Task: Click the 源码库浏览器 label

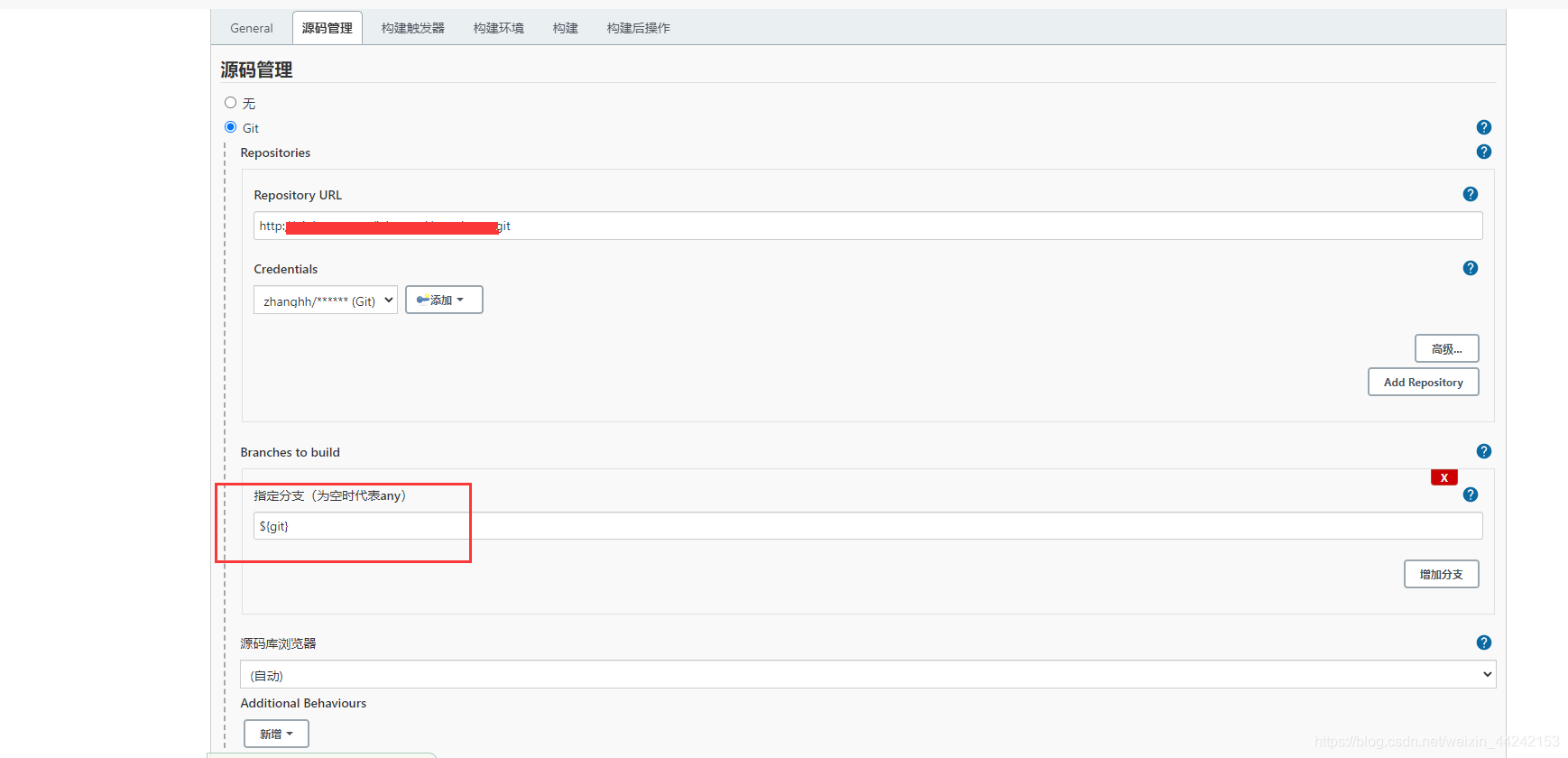Action: pyautogui.click(x=278, y=643)
